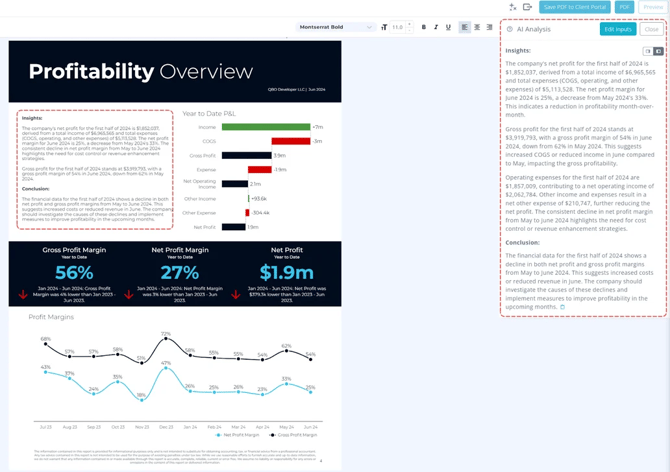Click the font size 11.0 input field
The image size is (670, 472).
click(397, 28)
